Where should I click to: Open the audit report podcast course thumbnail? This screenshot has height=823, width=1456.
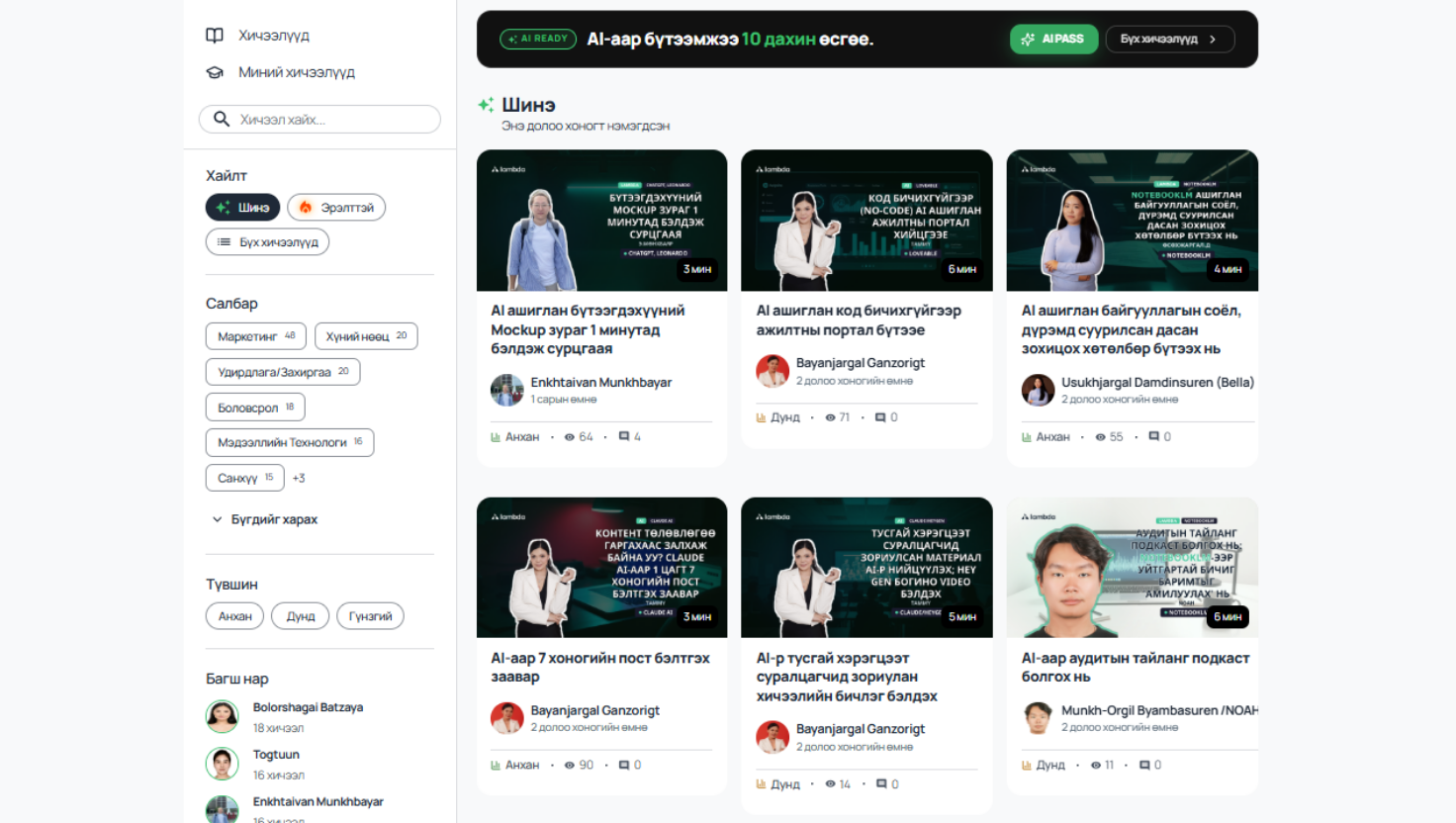coord(1132,568)
